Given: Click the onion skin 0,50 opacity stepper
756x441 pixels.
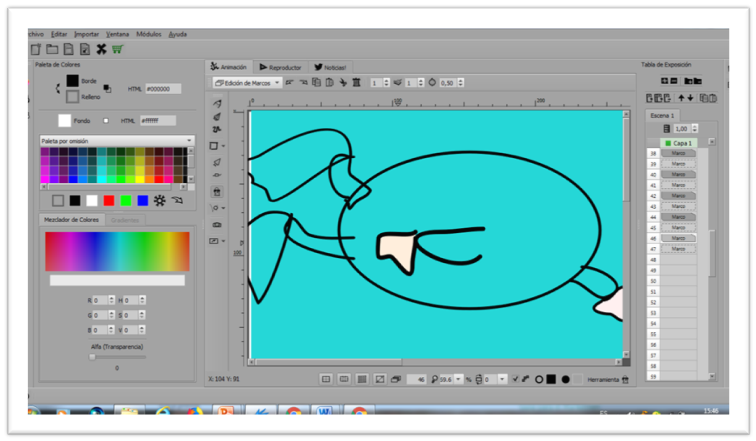Looking at the screenshot, I should pos(460,83).
